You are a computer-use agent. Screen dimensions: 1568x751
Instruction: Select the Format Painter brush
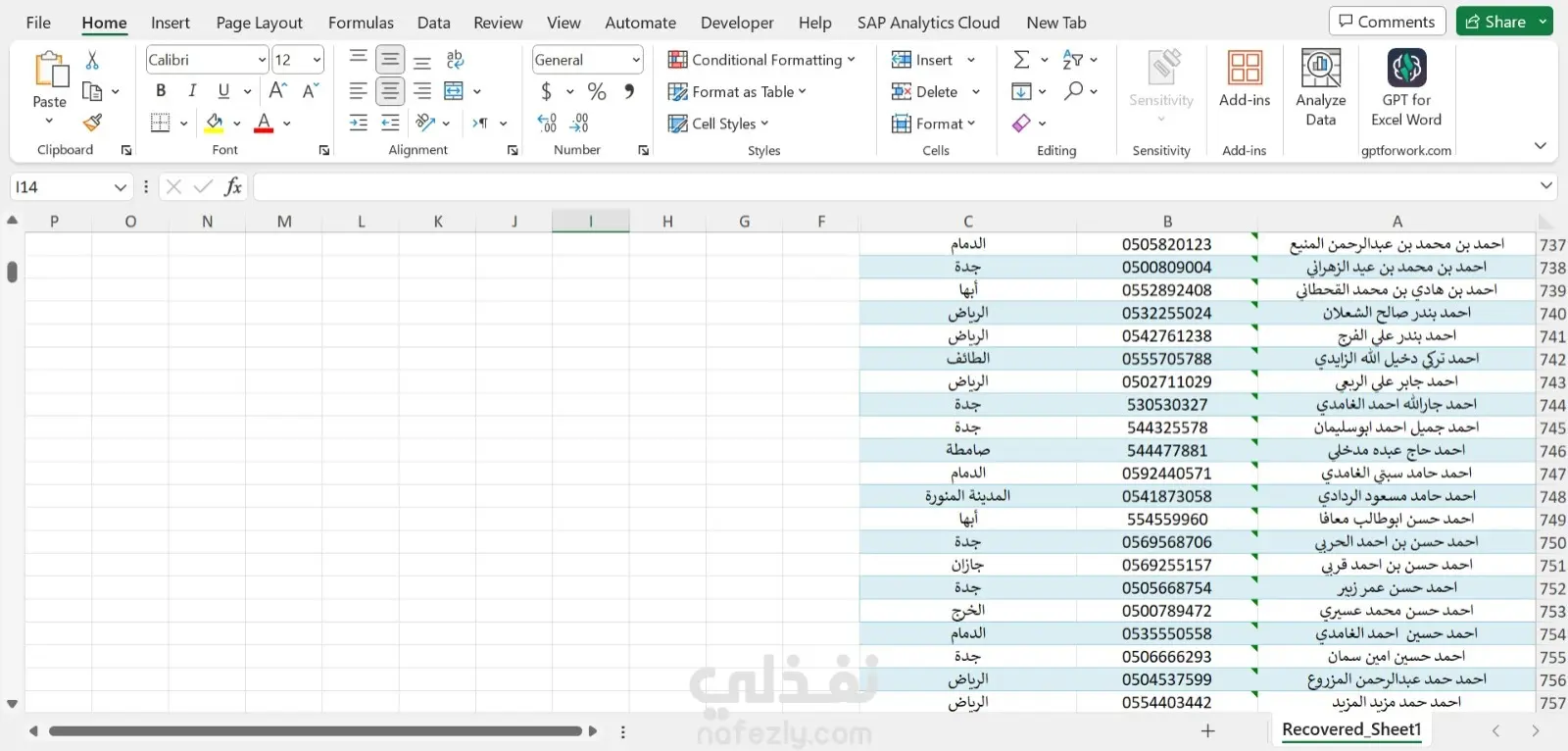point(92,123)
